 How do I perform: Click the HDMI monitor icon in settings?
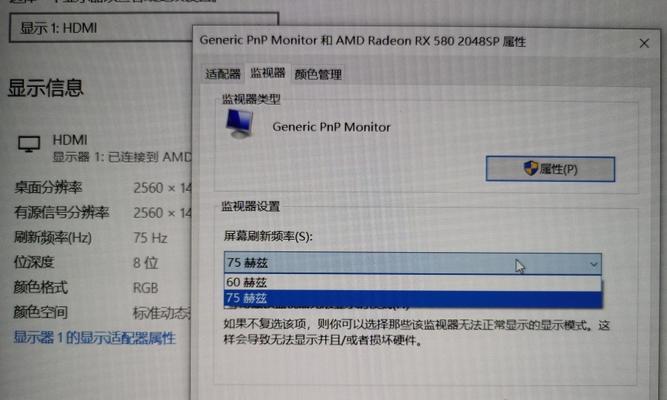pos(29,144)
